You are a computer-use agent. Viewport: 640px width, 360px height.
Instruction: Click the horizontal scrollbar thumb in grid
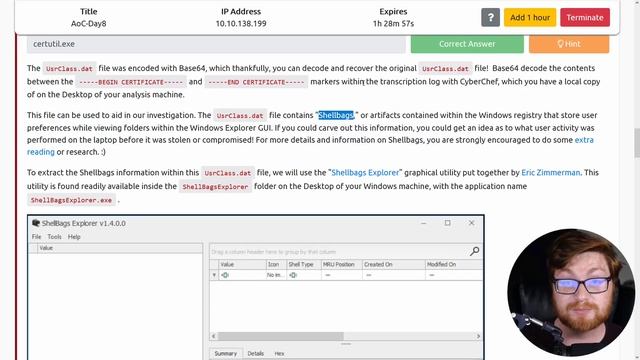pyautogui.click(x=280, y=336)
